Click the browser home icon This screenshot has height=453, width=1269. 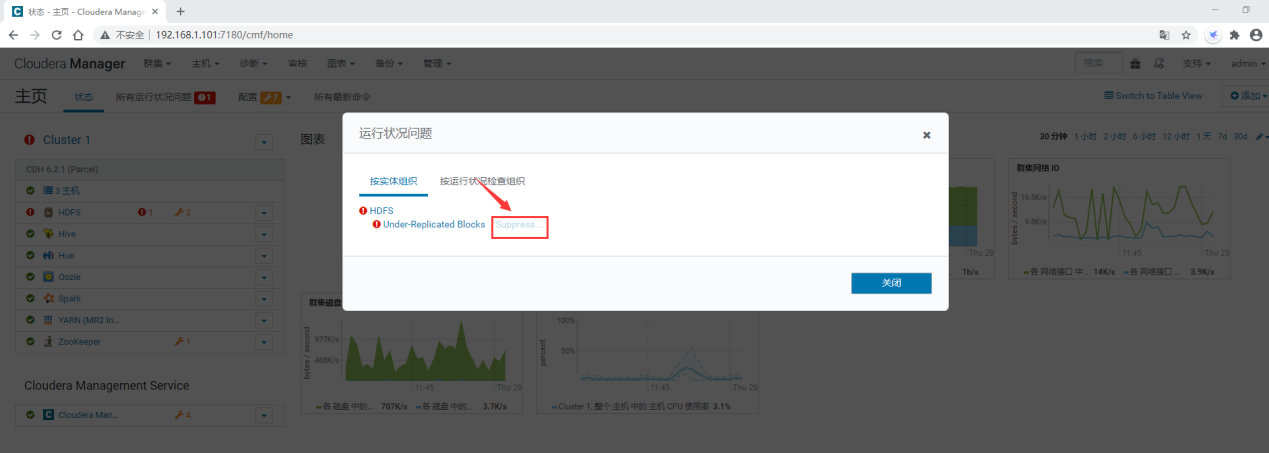point(78,34)
